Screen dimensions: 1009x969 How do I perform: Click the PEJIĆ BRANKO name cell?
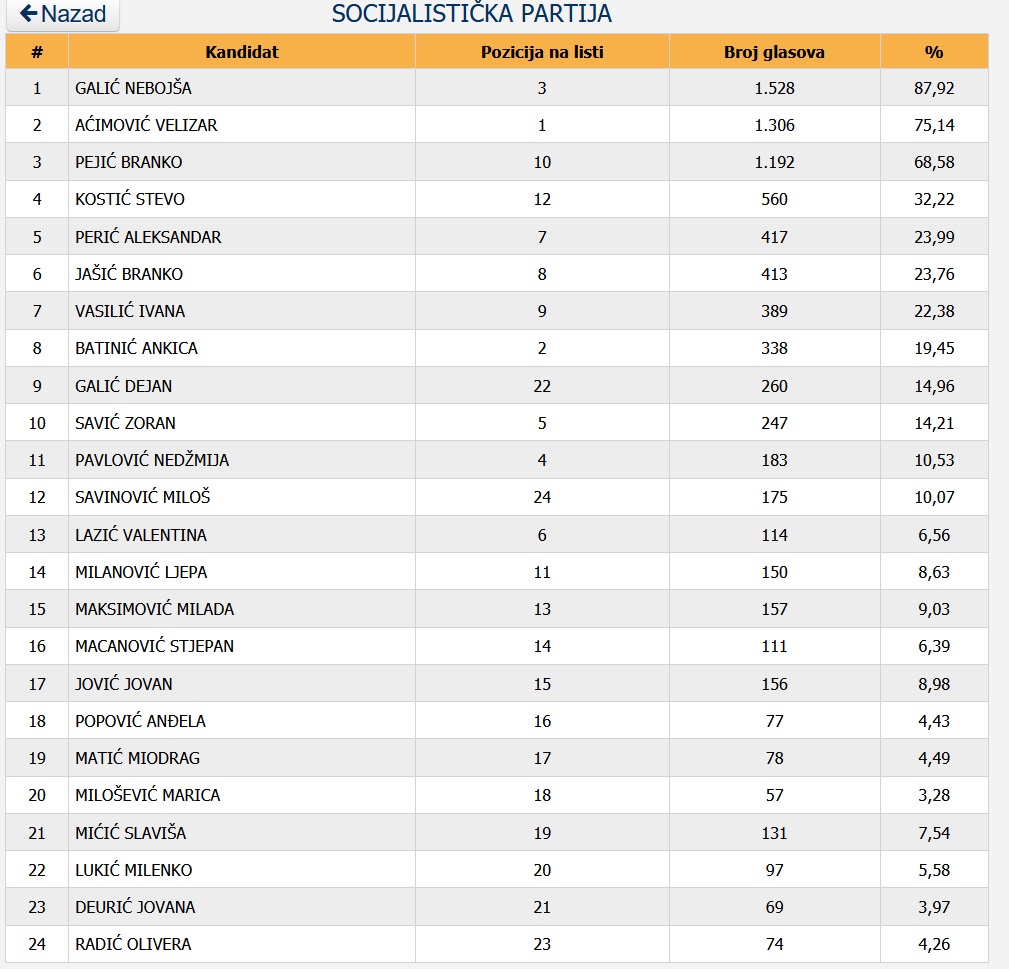[x=241, y=162]
